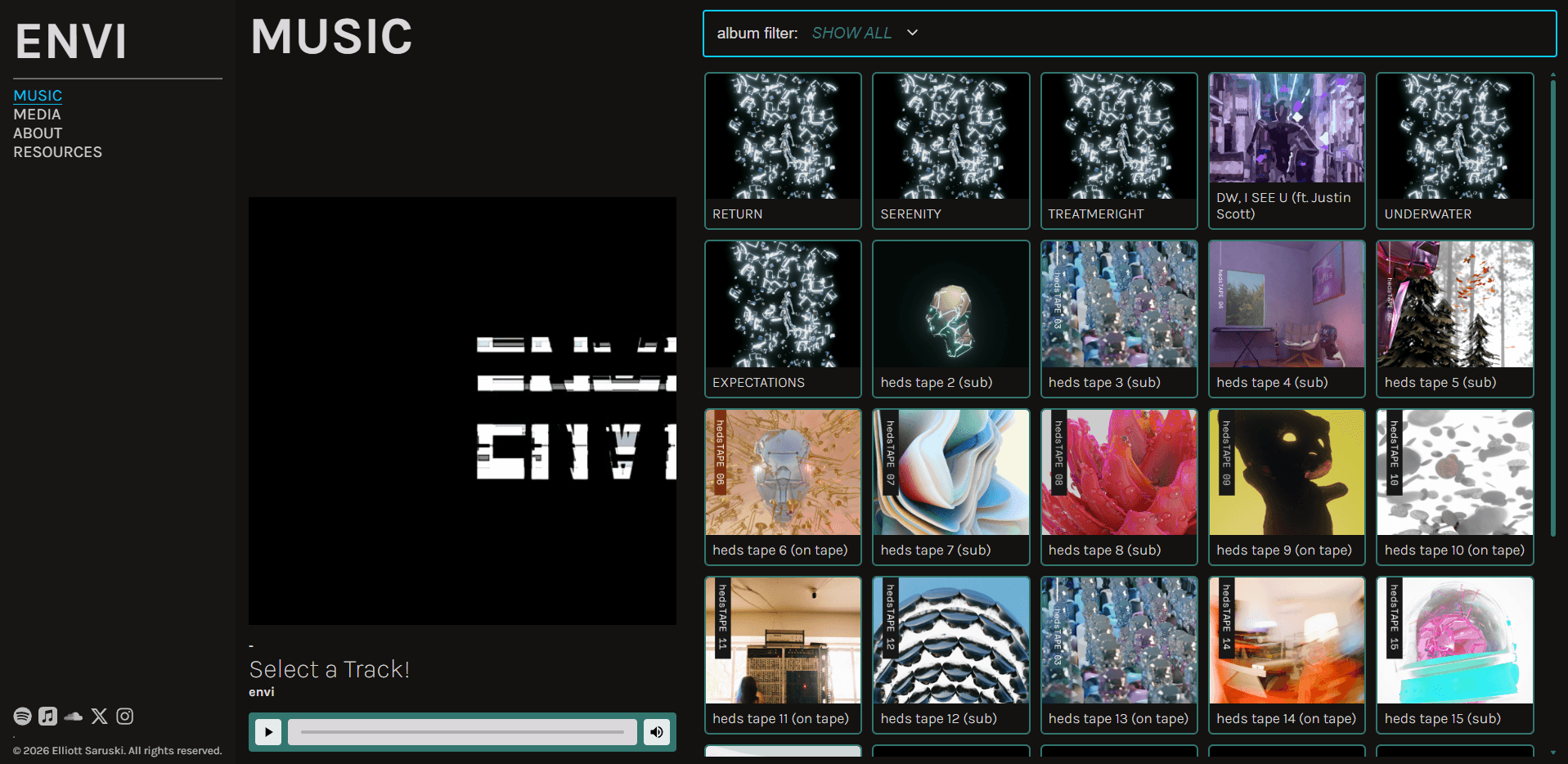This screenshot has width=1568, height=764.
Task: Select heds tape 11 (on tape) card
Action: coord(783,655)
